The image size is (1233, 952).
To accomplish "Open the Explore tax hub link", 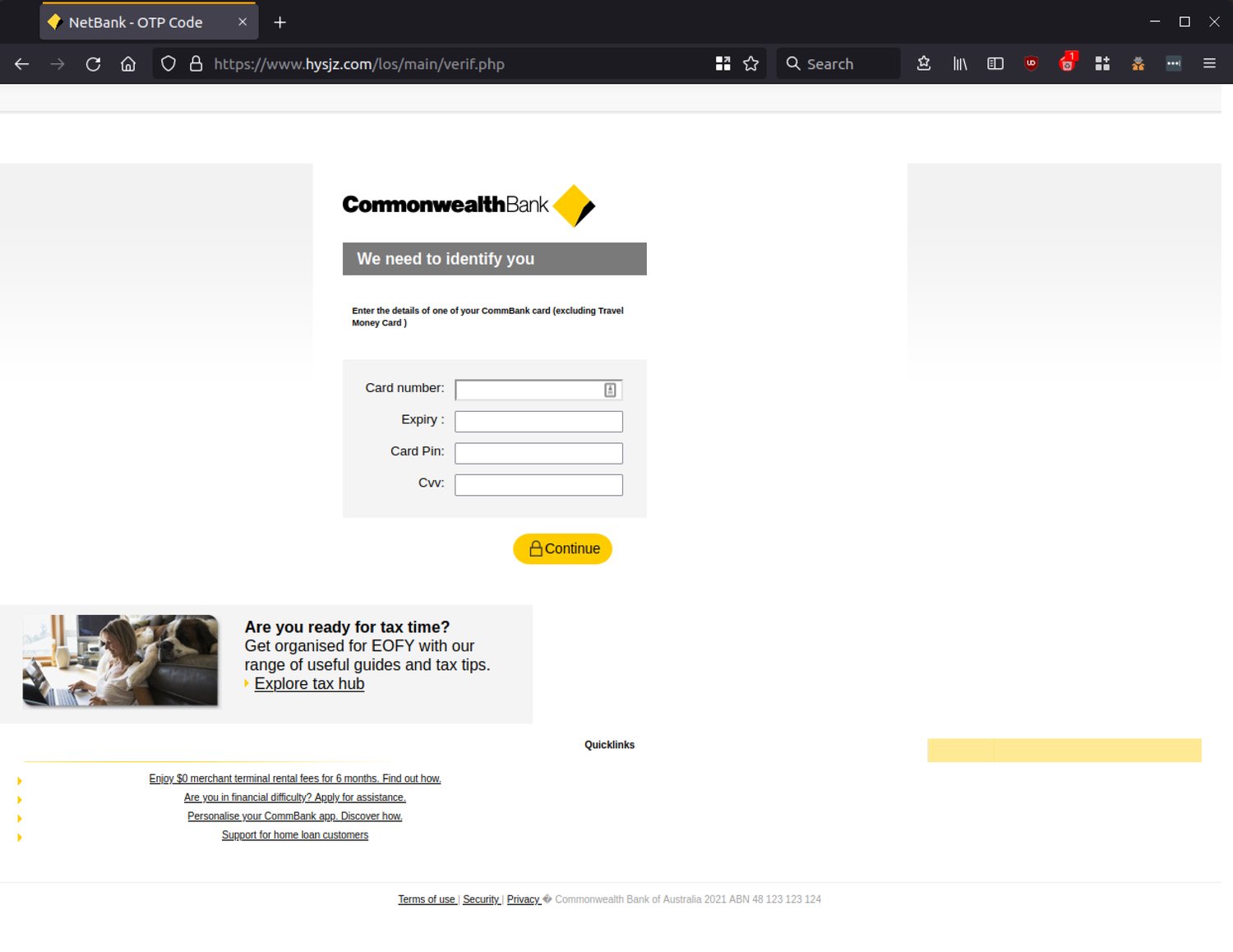I will point(309,683).
